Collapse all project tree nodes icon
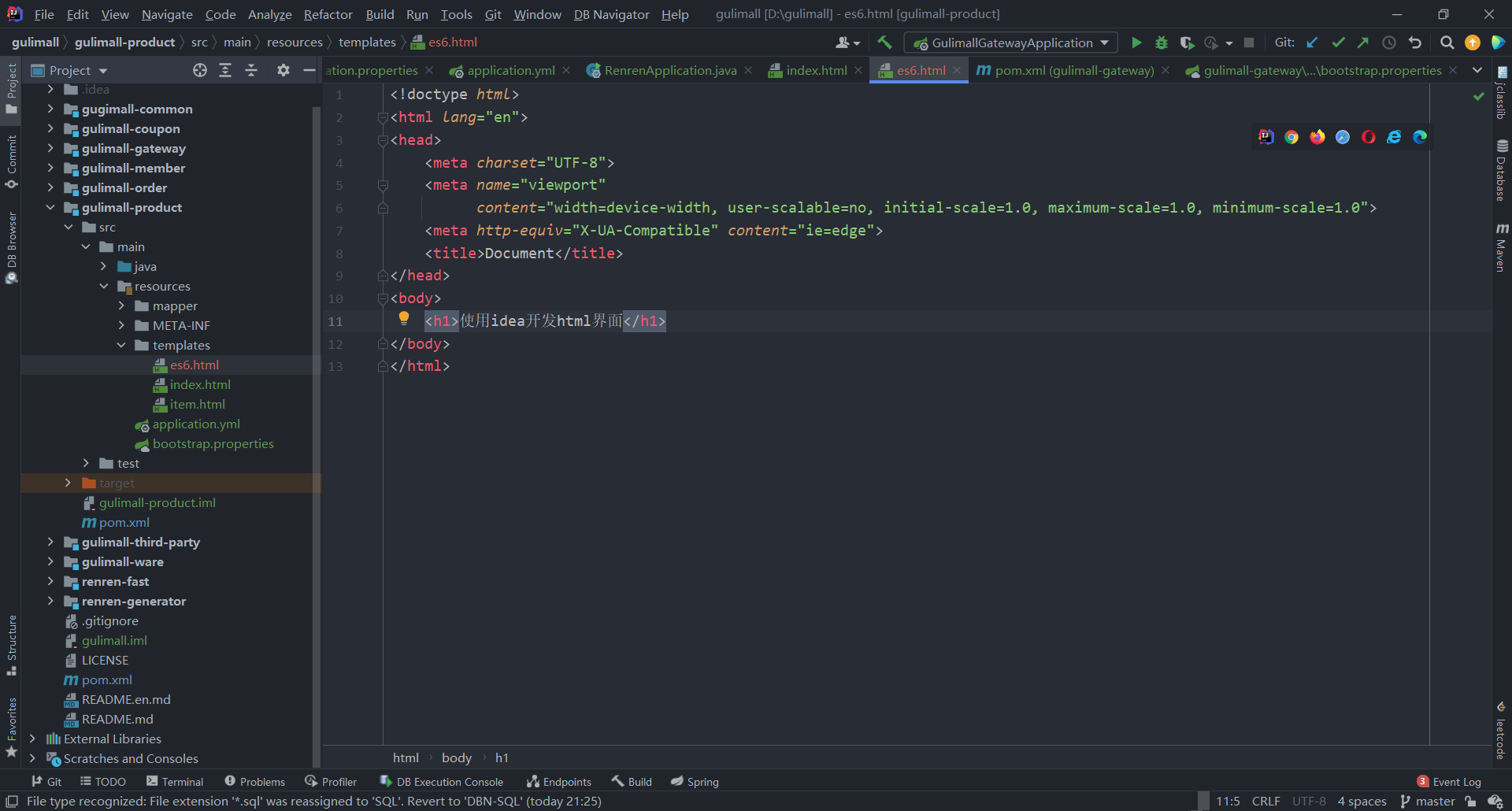Screen dimensions: 1512x811 click(x=251, y=70)
